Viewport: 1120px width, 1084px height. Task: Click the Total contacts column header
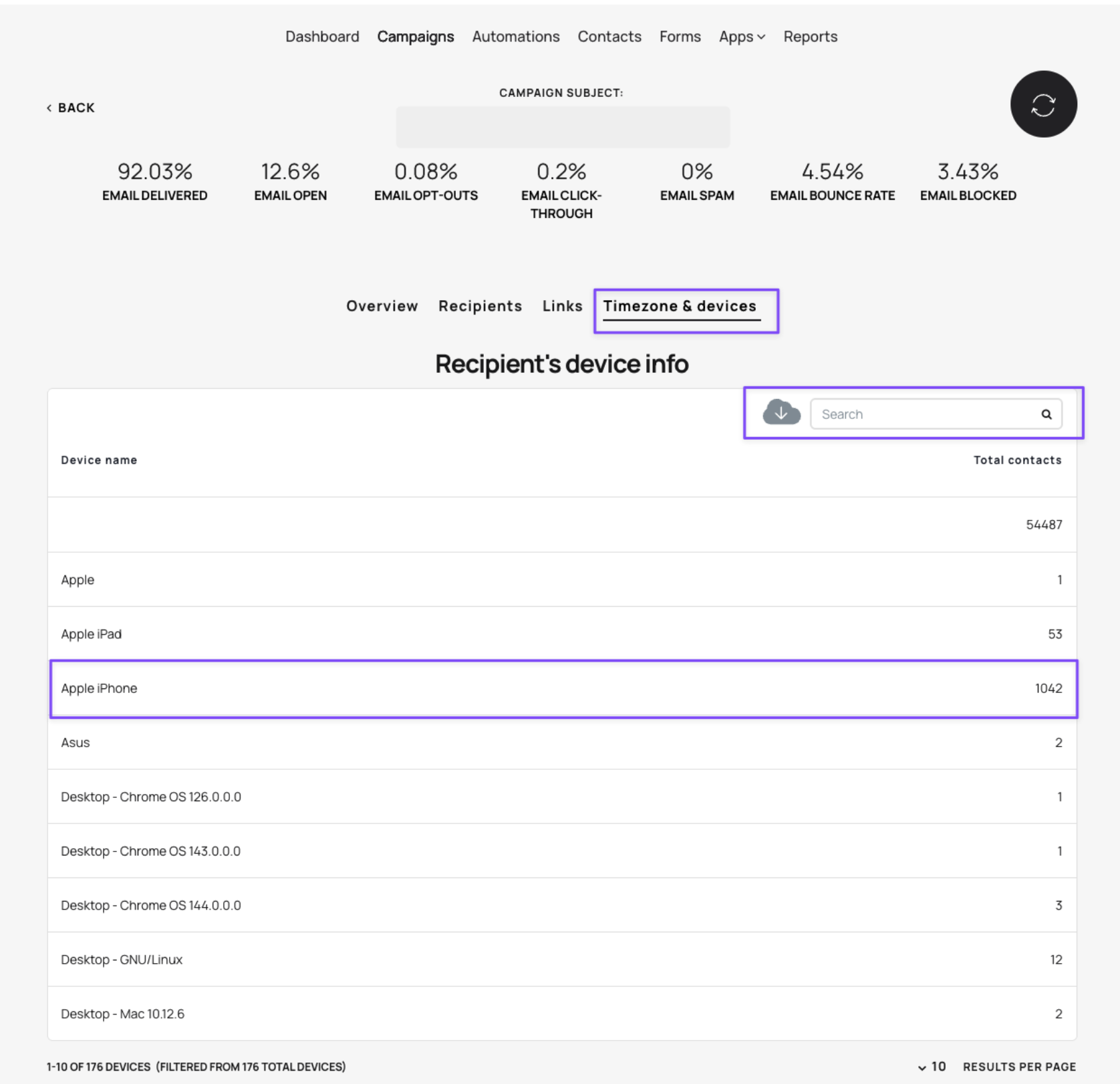(1017, 460)
